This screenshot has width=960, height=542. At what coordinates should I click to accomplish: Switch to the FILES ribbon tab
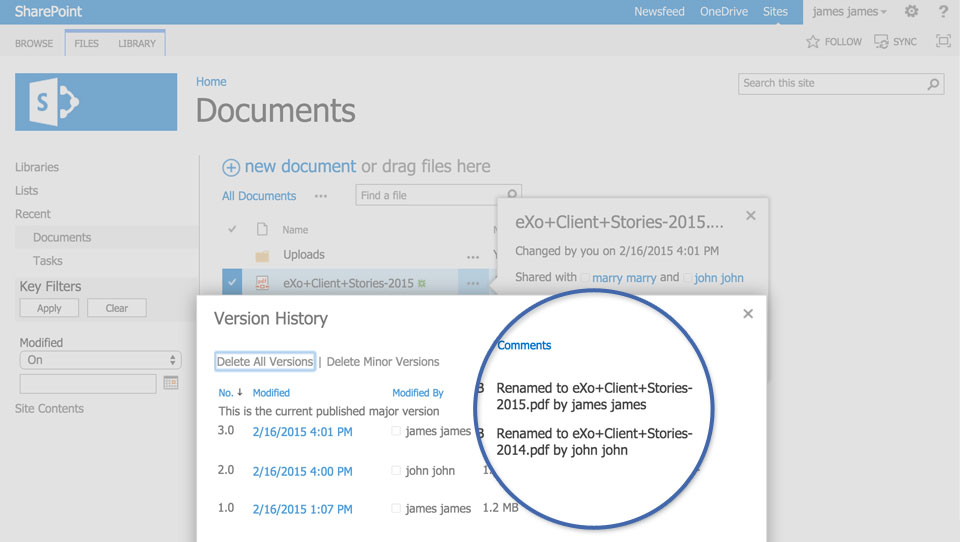86,43
